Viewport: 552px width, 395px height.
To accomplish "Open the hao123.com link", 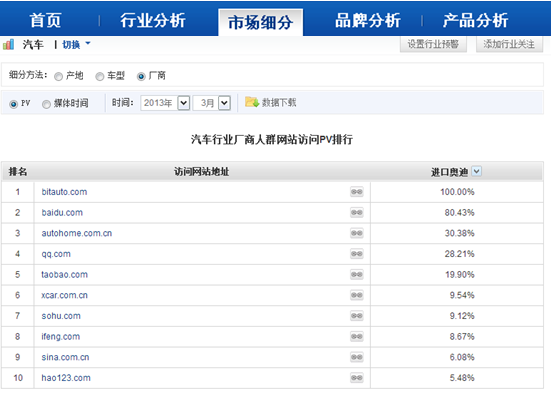I will [x=66, y=378].
